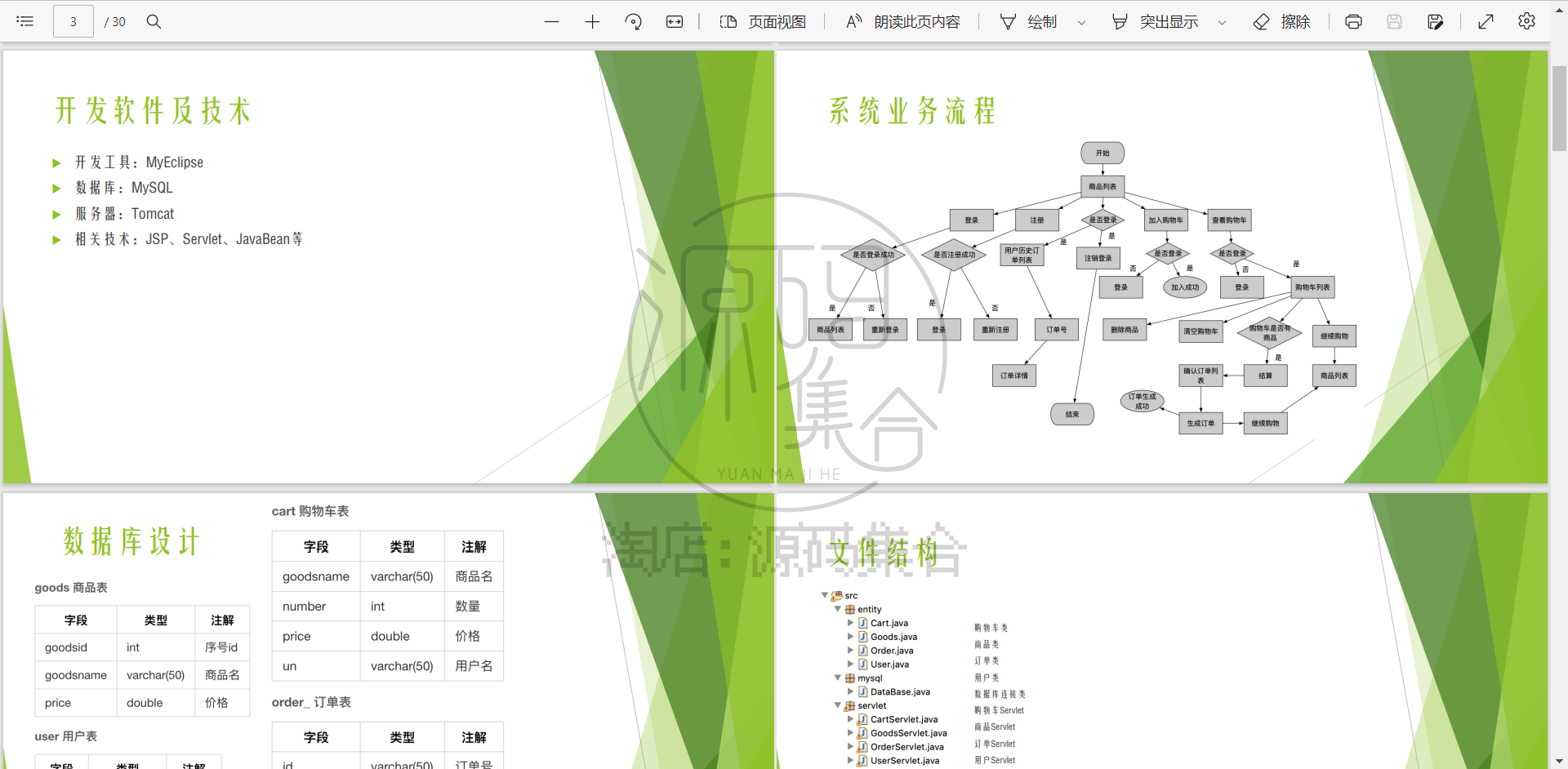
Task: Start 朗读此页内容 read aloud
Action: (902, 21)
